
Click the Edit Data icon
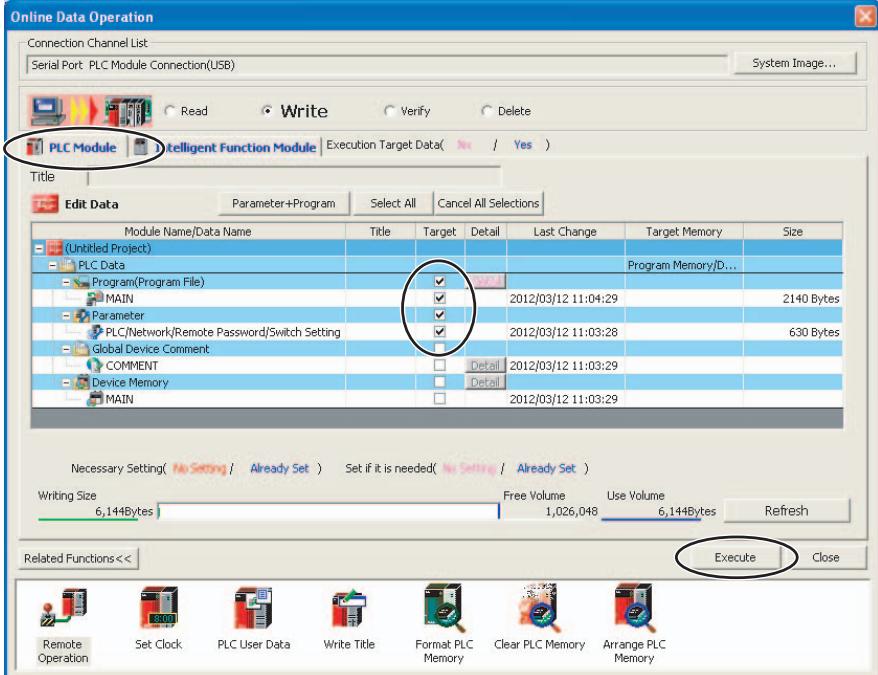click(45, 204)
